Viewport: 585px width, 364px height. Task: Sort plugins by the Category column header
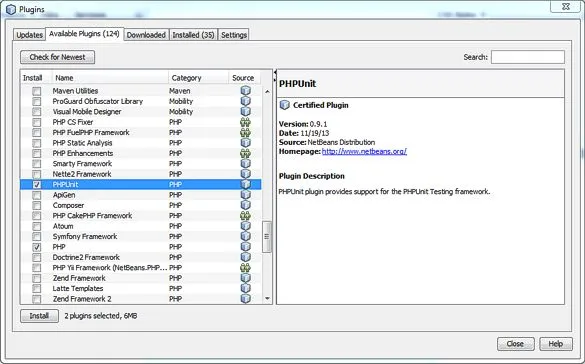[x=198, y=78]
